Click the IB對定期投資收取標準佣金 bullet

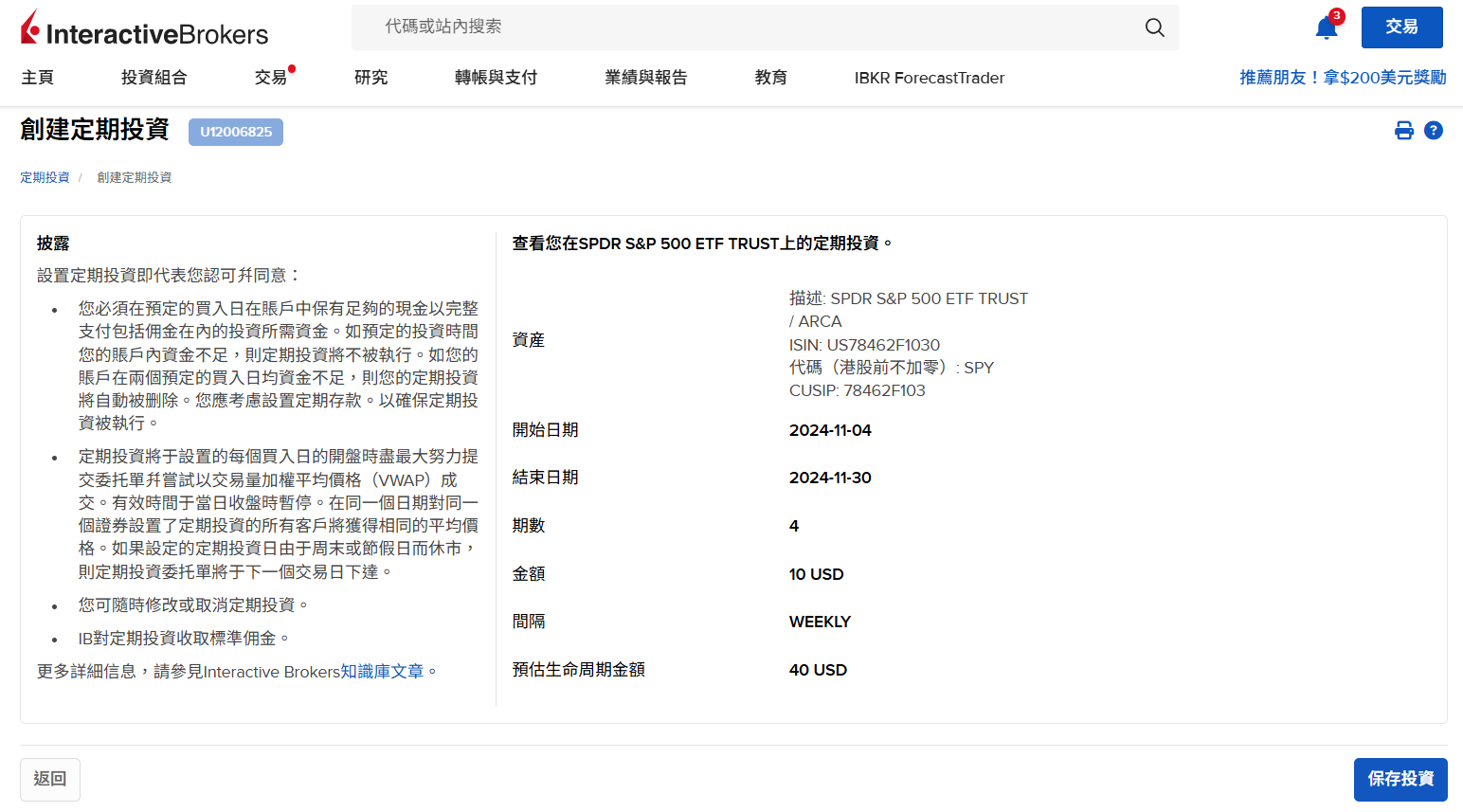pos(184,639)
